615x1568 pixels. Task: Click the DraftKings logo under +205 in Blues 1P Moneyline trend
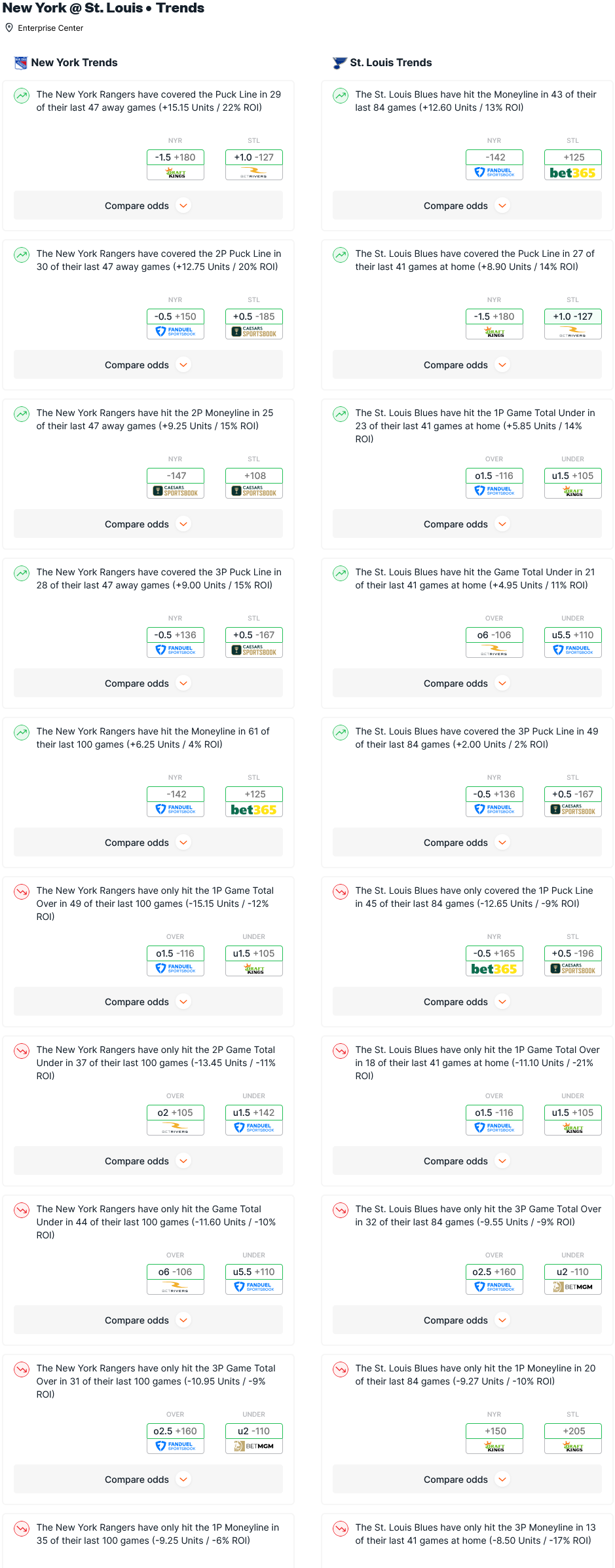coord(572,1446)
